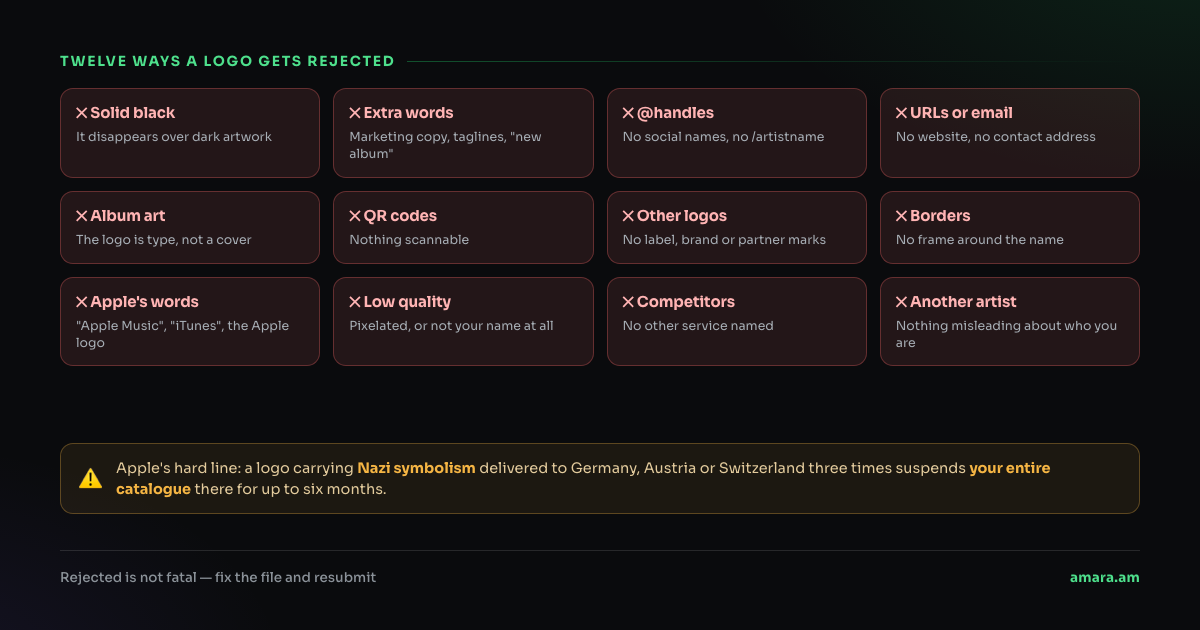
Task: Click the X icon beside Solid black
Action: (x=82, y=113)
